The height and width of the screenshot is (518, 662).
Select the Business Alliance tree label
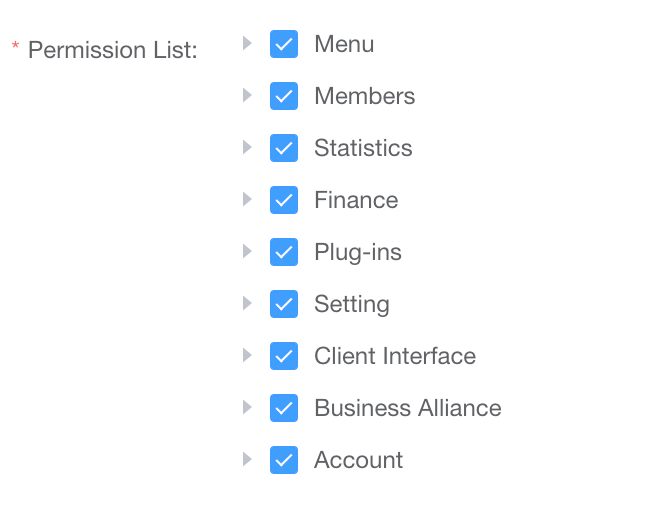[x=407, y=408]
